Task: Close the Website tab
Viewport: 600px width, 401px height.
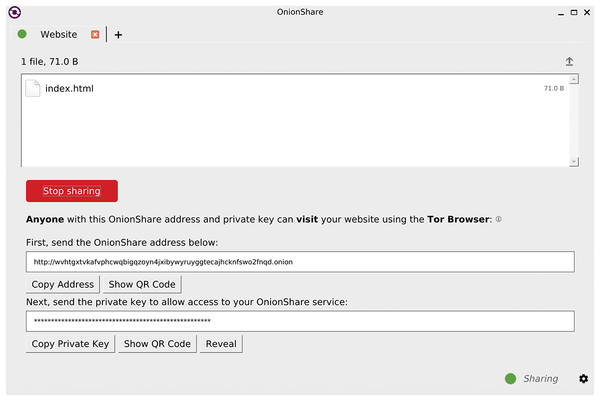Action: point(95,34)
